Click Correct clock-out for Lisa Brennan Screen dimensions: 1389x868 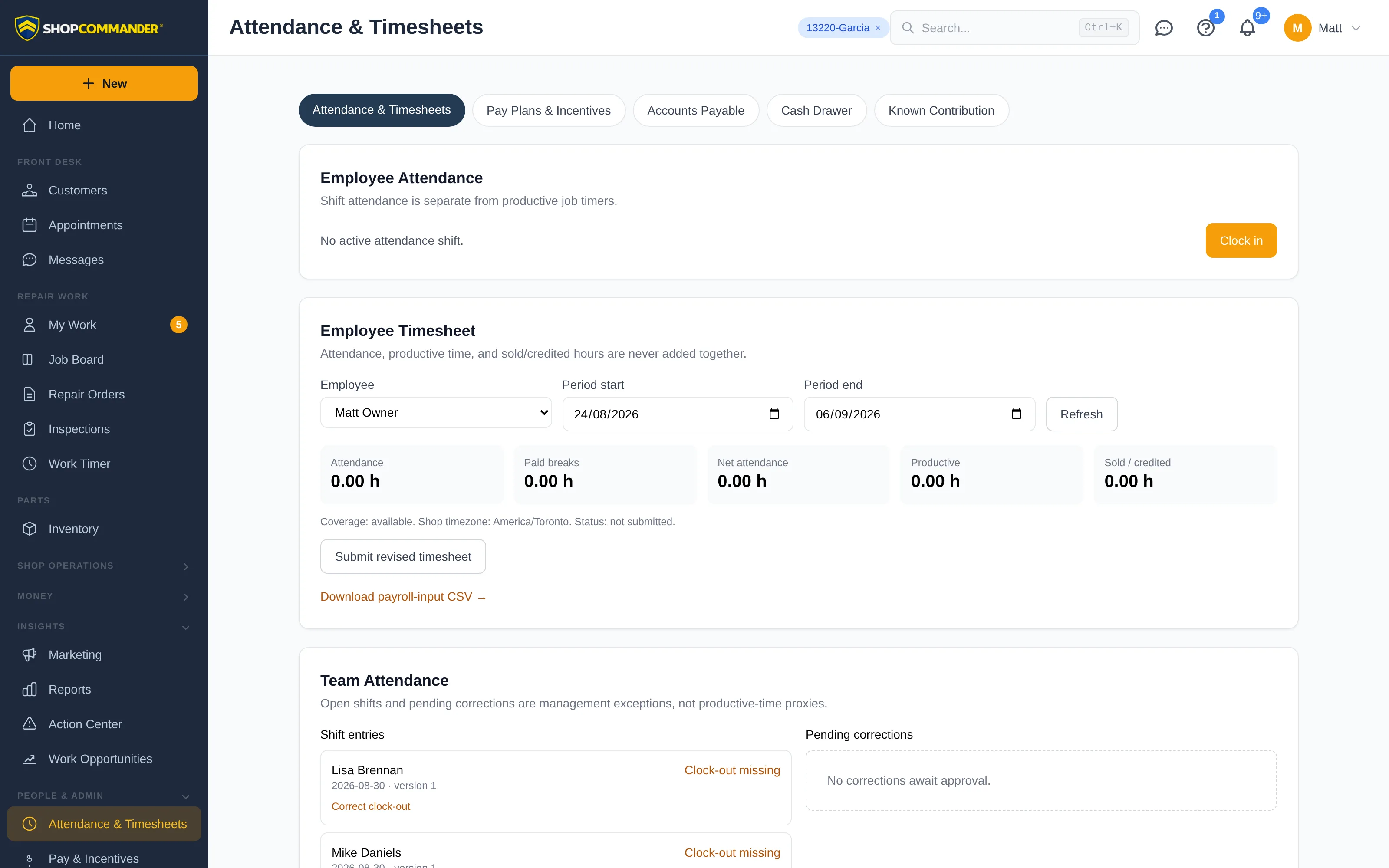371,806
